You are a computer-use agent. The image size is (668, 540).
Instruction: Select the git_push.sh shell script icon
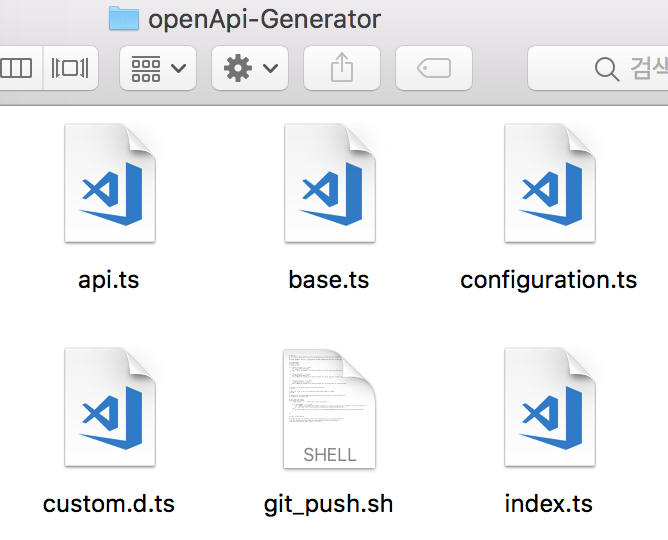330,408
